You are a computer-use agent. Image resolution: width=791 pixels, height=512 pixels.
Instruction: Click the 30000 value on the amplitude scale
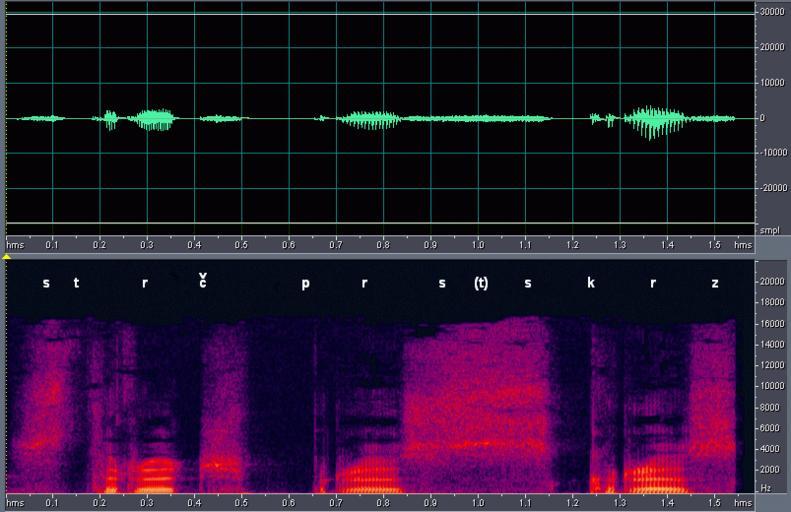[771, 12]
